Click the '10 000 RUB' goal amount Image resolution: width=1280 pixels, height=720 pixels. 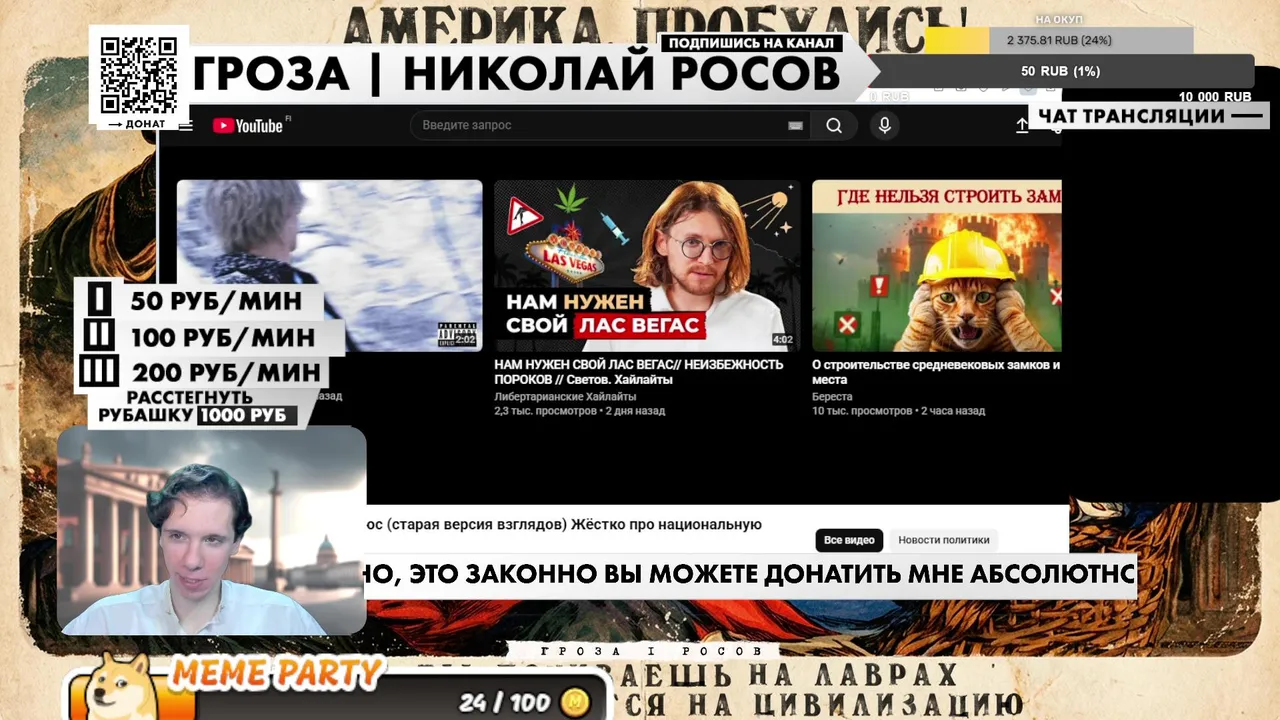click(1215, 97)
